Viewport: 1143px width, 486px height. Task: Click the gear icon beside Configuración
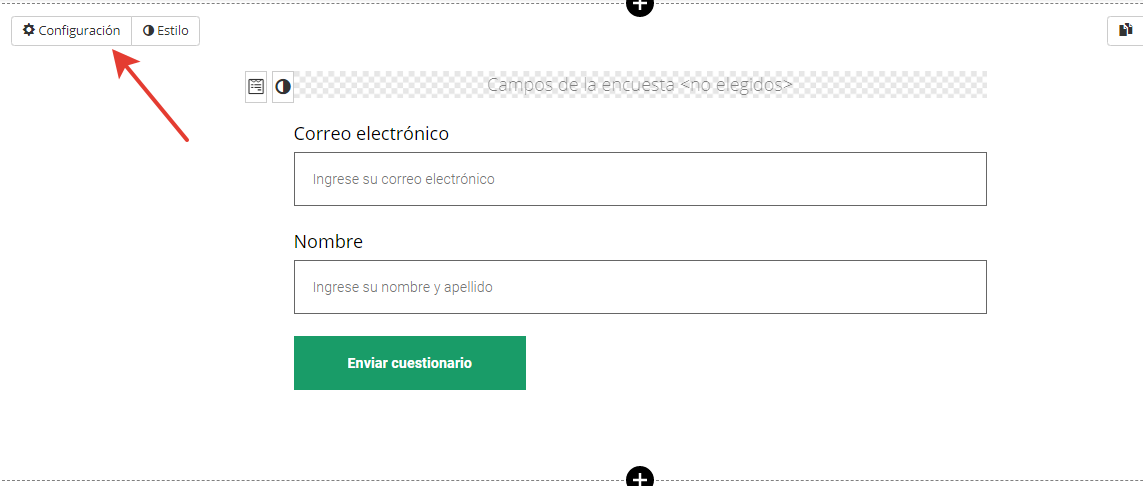pyautogui.click(x=28, y=31)
